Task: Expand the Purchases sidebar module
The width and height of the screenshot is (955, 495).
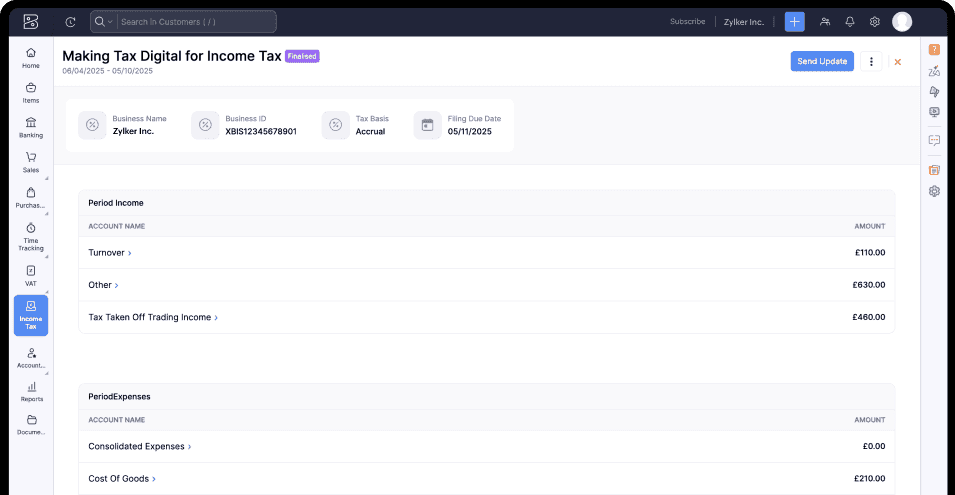Action: (x=31, y=198)
